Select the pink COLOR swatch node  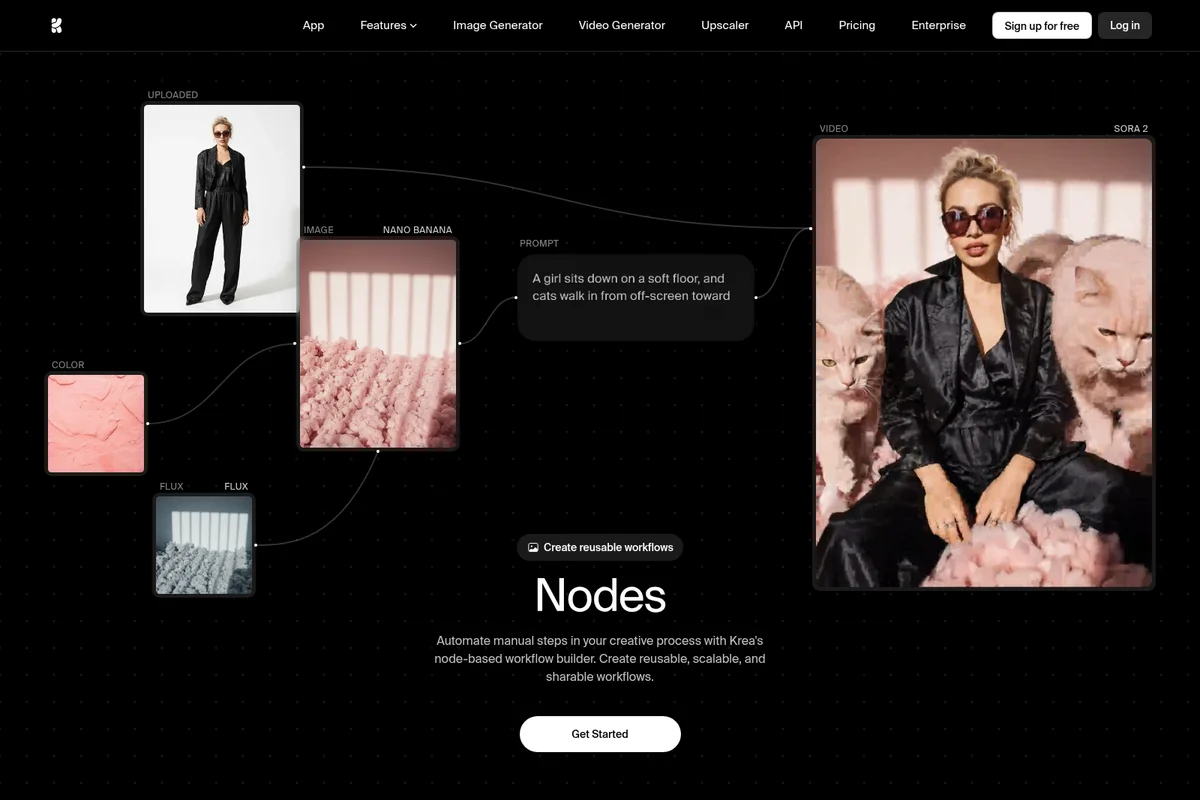(95, 422)
